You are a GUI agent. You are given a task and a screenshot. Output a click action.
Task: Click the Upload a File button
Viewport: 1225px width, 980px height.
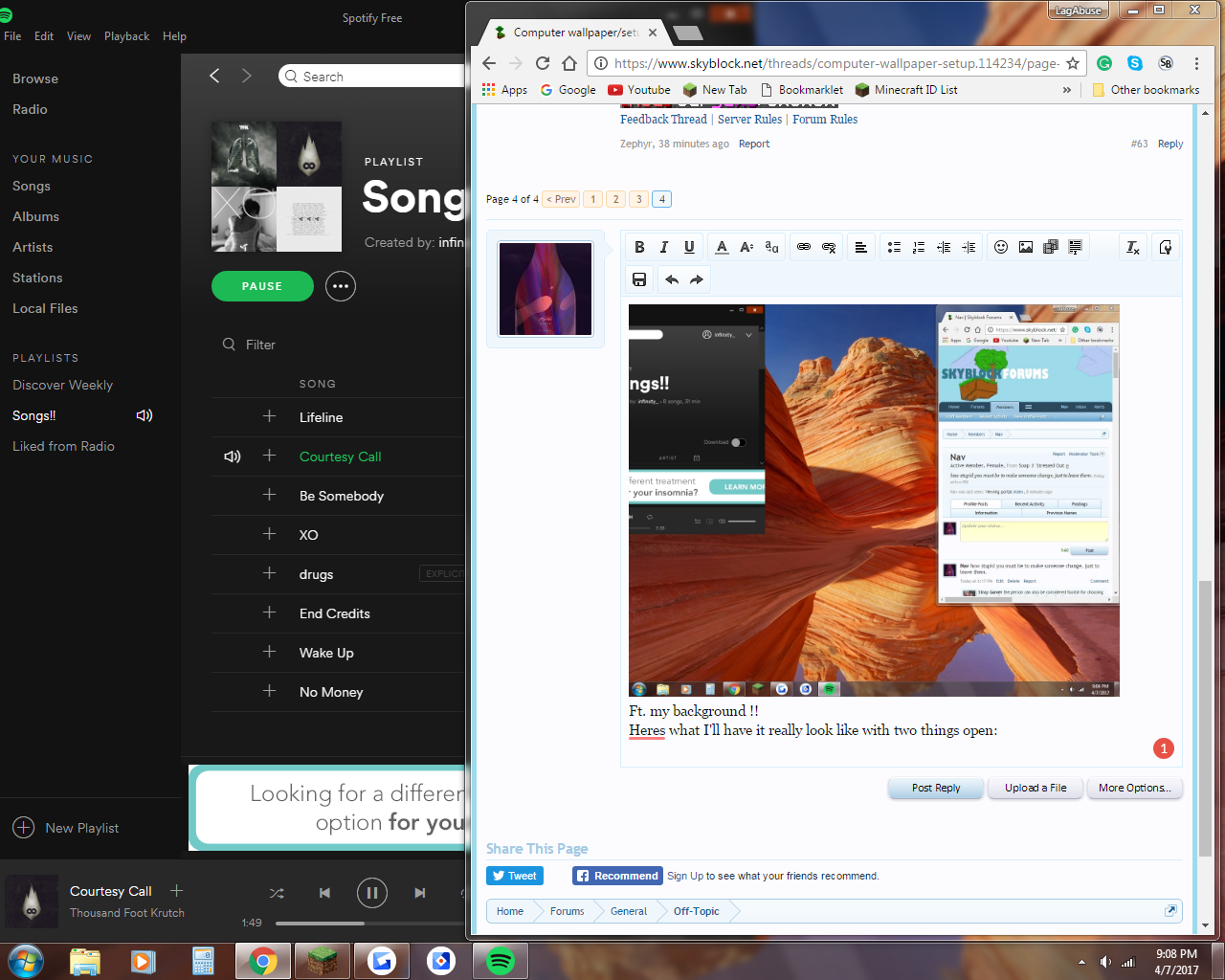(1036, 788)
